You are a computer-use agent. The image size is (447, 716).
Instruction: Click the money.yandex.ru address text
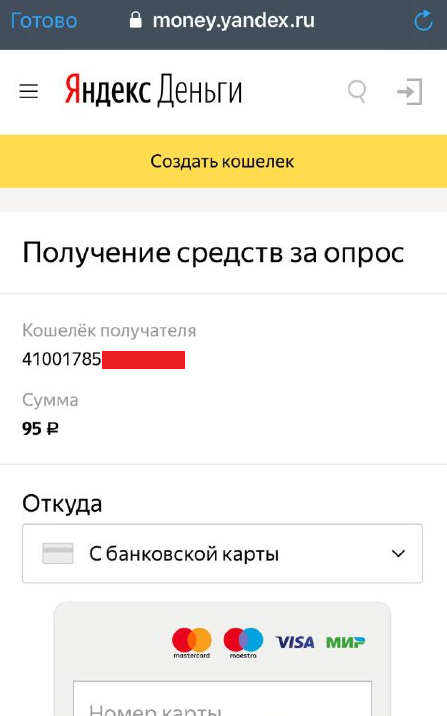point(233,21)
